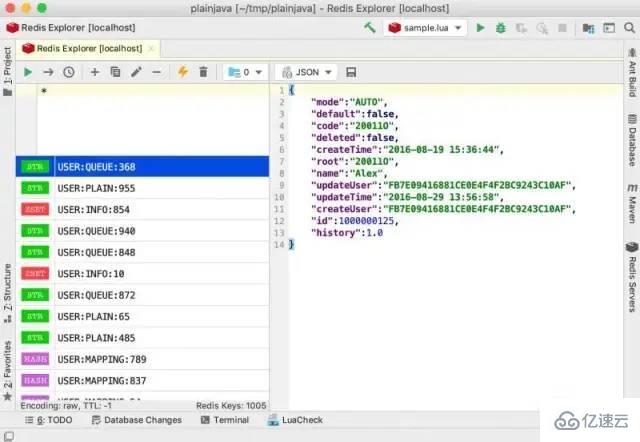Viewport: 640px width, 442px height.
Task: Open the LuaCheck tool window
Action: [300, 421]
